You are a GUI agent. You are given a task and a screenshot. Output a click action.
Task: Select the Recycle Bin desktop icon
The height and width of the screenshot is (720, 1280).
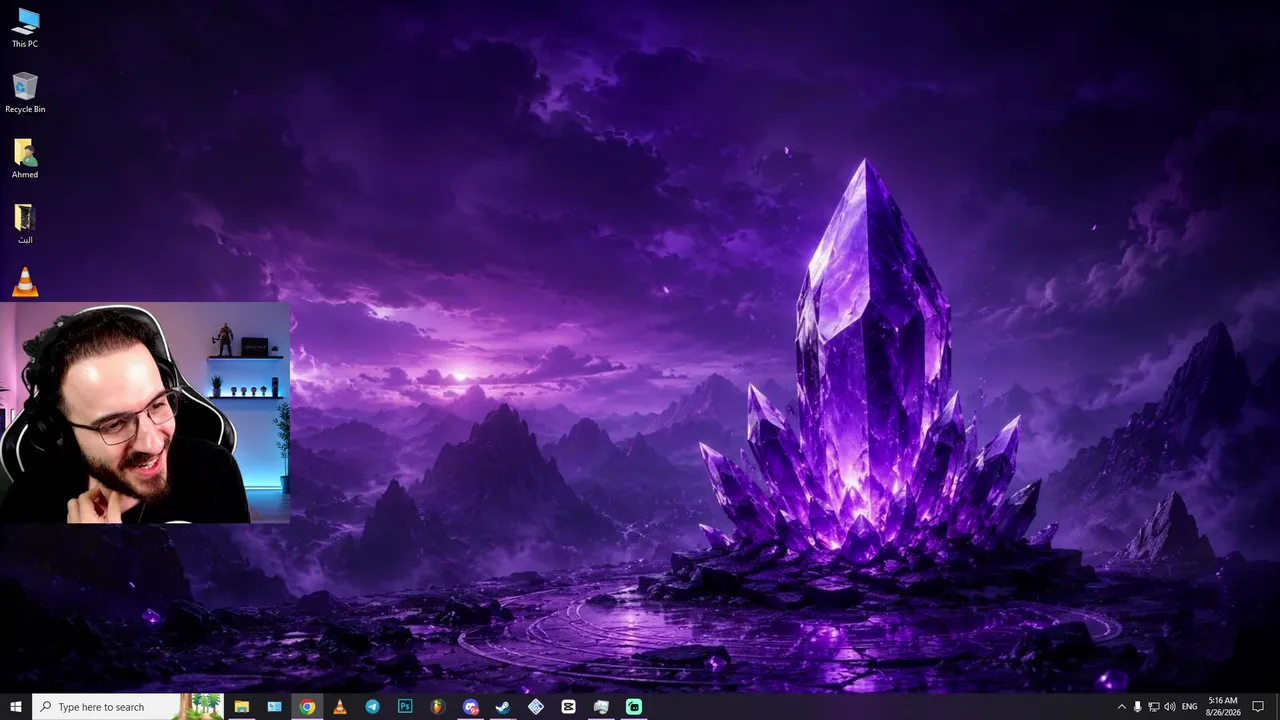25,93
